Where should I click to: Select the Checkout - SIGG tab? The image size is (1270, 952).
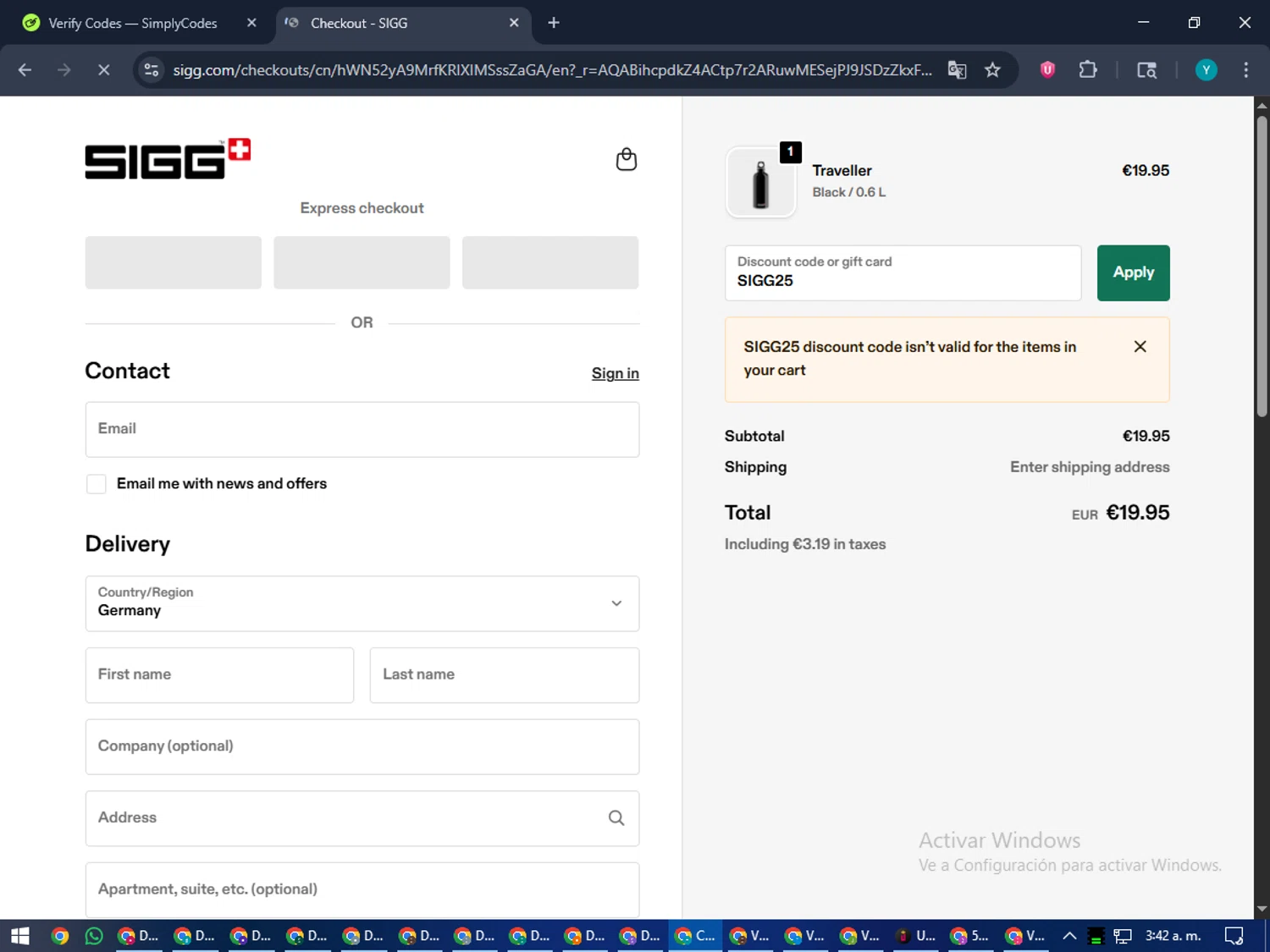click(403, 23)
